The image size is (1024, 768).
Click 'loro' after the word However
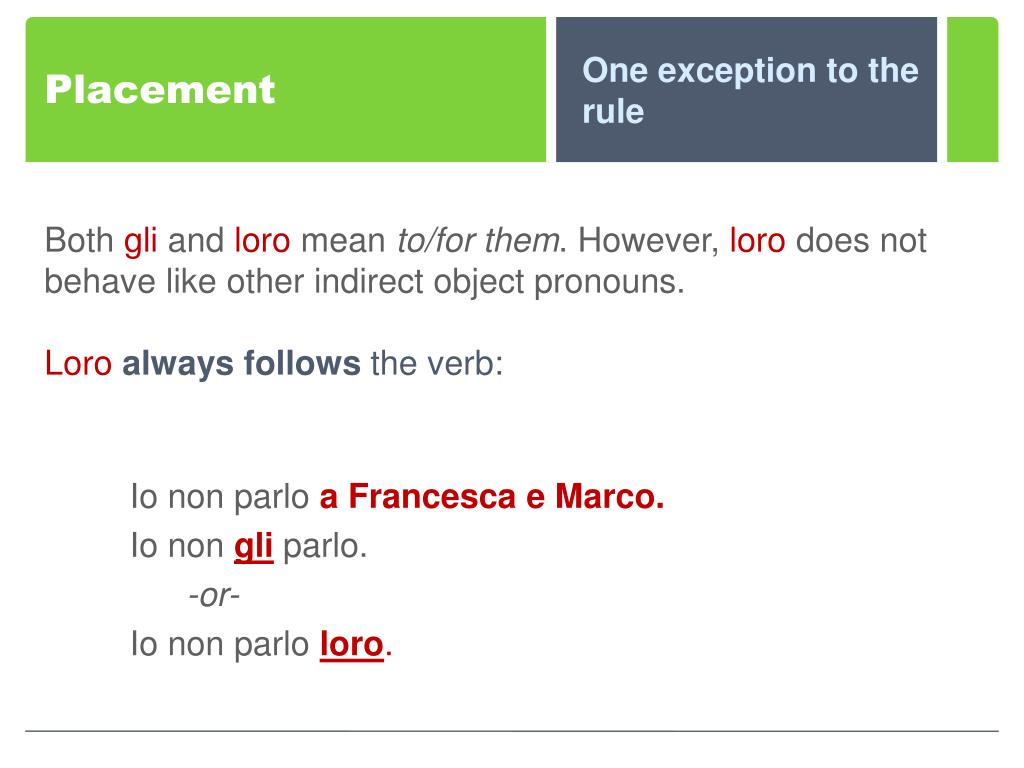[x=757, y=240]
